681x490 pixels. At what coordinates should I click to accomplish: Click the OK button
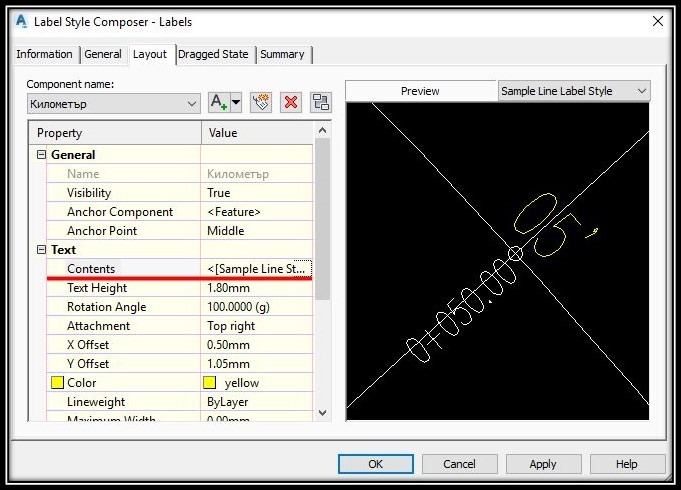click(376, 464)
